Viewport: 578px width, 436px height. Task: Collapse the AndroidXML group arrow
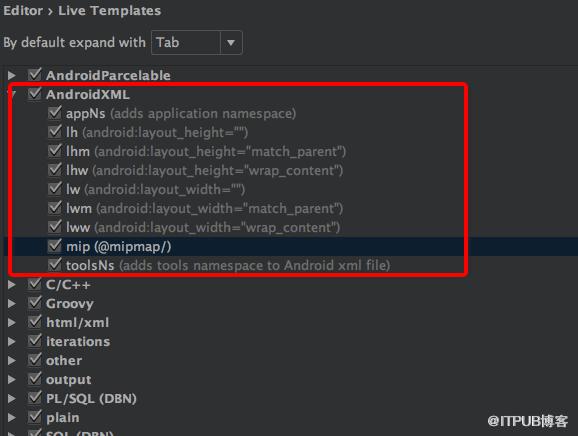click(13, 95)
